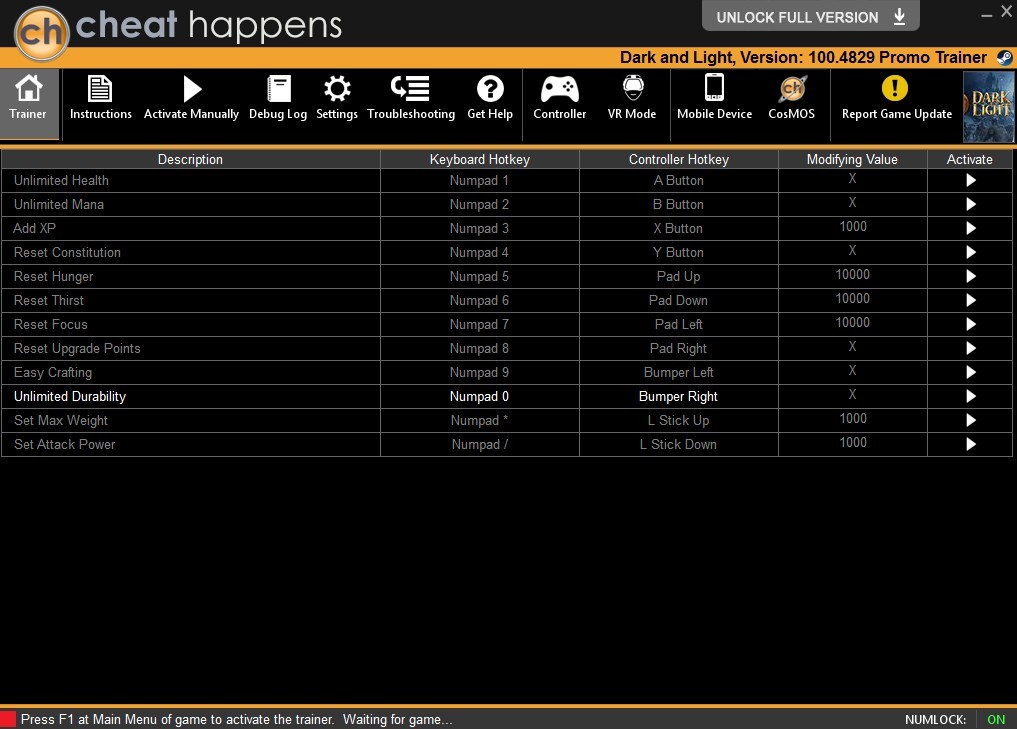Activate the Reset Hunger cheat
1017x729 pixels.
(x=970, y=276)
